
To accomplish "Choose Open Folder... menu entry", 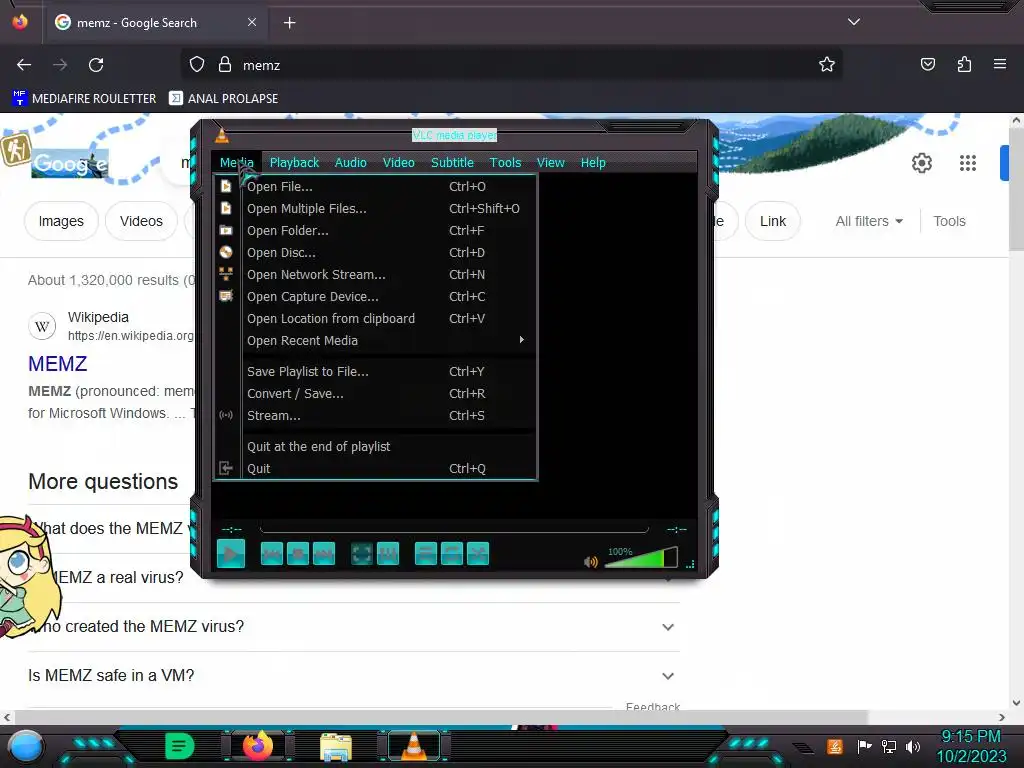I will click(375, 231).
